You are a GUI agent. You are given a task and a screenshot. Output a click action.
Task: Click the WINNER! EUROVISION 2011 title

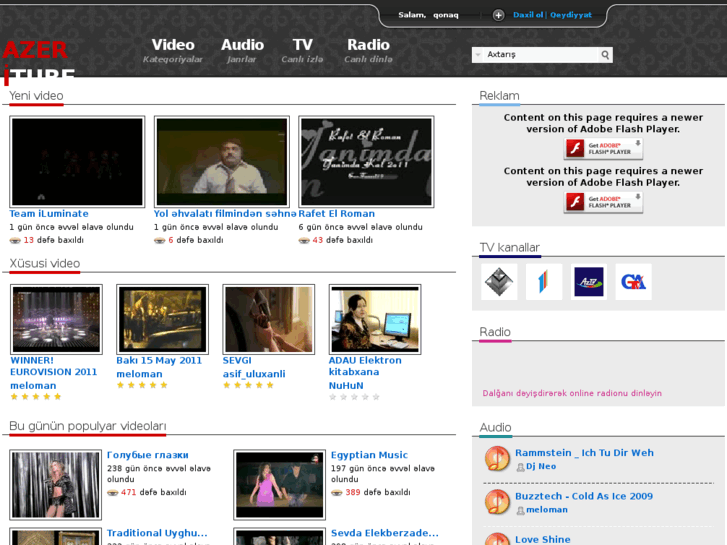(x=54, y=366)
